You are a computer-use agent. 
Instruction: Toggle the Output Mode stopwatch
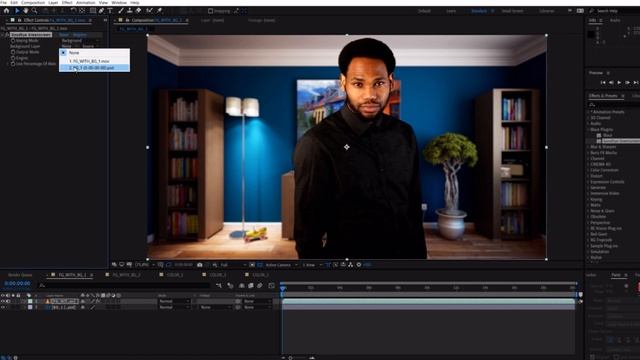(x=13, y=52)
